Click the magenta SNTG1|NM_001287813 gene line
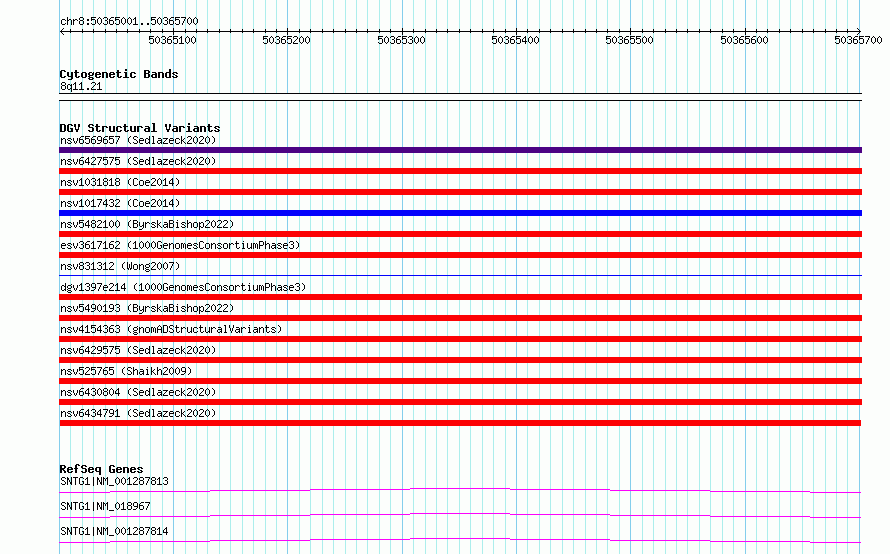Image resolution: width=890 pixels, height=554 pixels. [x=460, y=490]
